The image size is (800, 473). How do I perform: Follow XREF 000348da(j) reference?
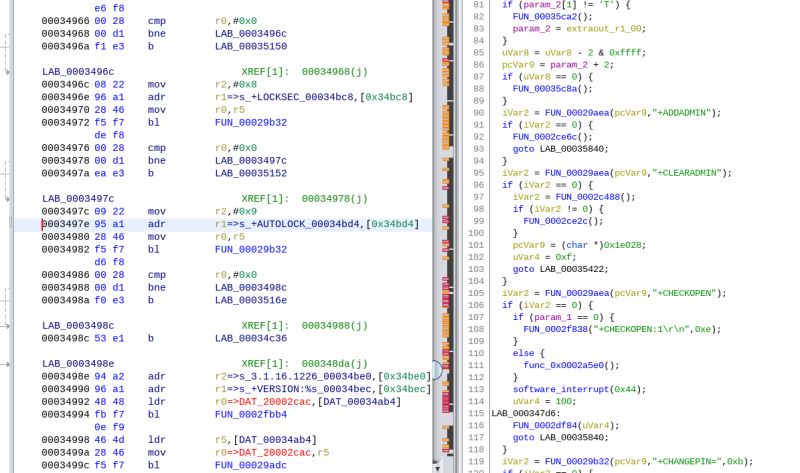(334, 364)
